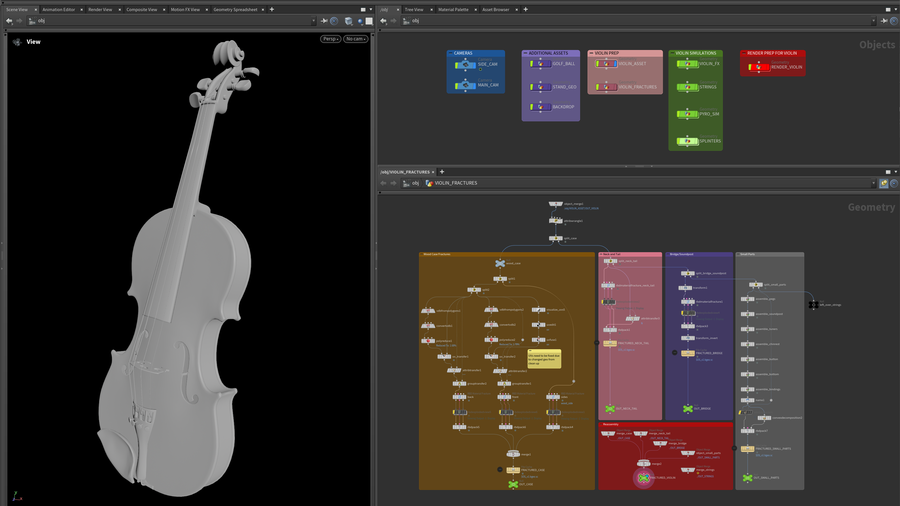
Task: Open the No cam camera dropdown
Action: [x=355, y=39]
